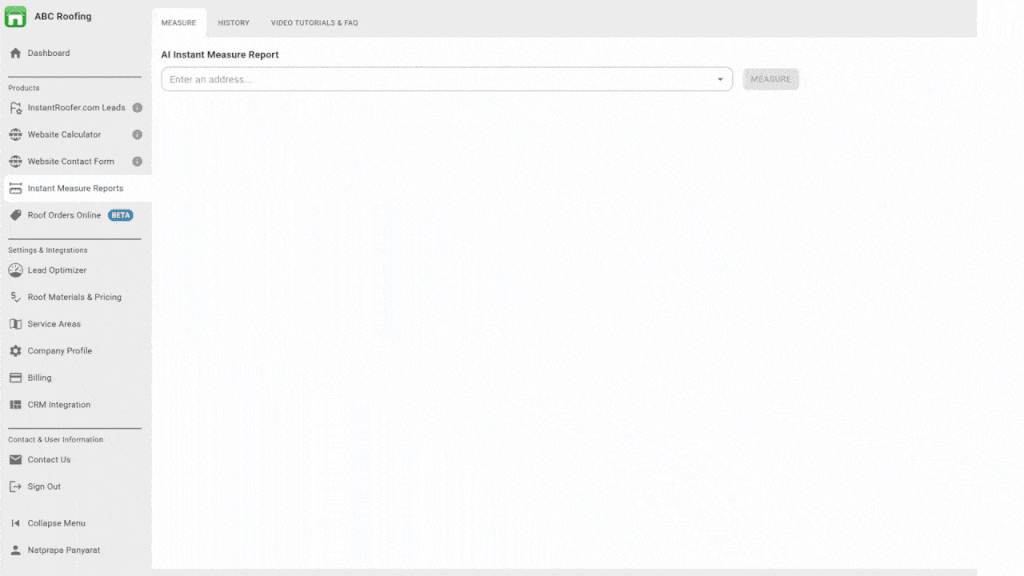Click the Lead Optimizer gauge icon
The width and height of the screenshot is (1024, 576).
tap(16, 270)
